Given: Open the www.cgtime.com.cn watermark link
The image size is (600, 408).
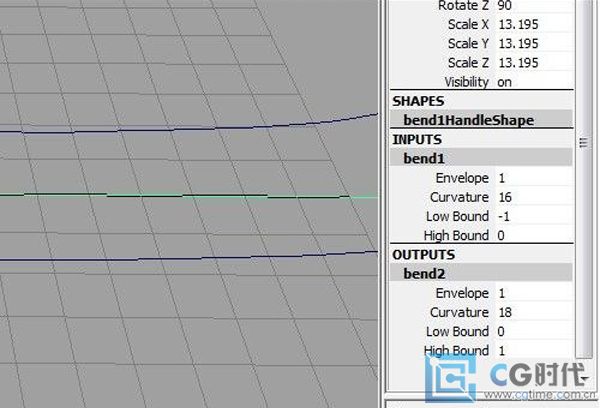Looking at the screenshot, I should click(538, 397).
